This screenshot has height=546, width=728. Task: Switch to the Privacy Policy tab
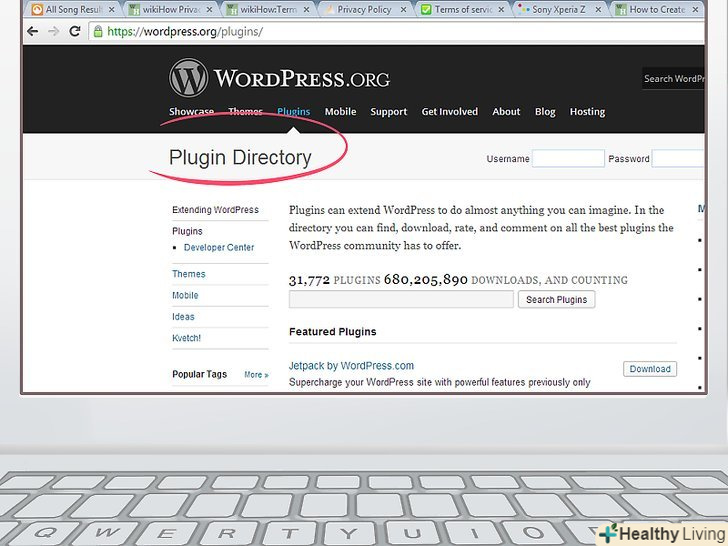(x=364, y=9)
